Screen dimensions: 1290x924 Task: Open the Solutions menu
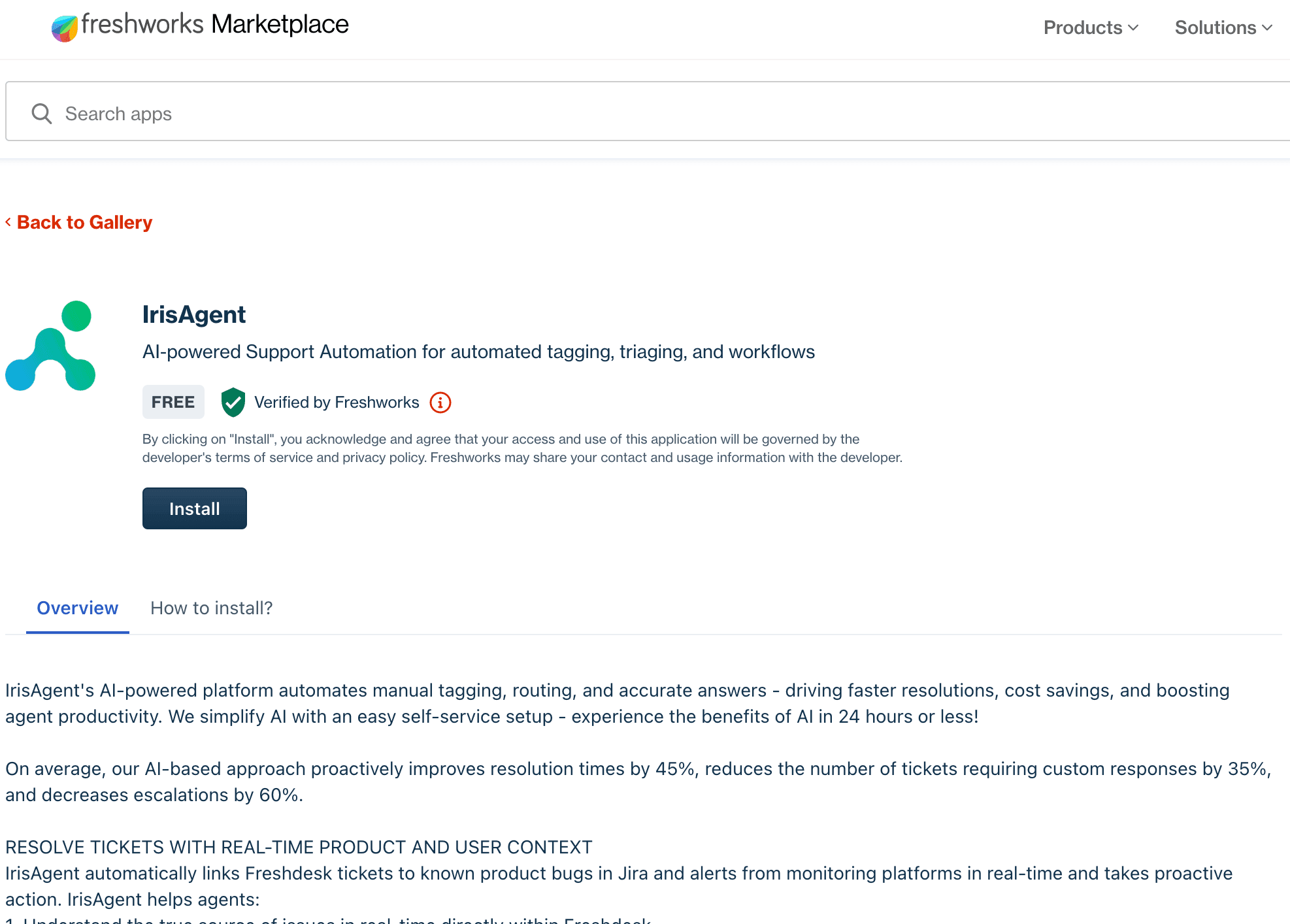1216,27
